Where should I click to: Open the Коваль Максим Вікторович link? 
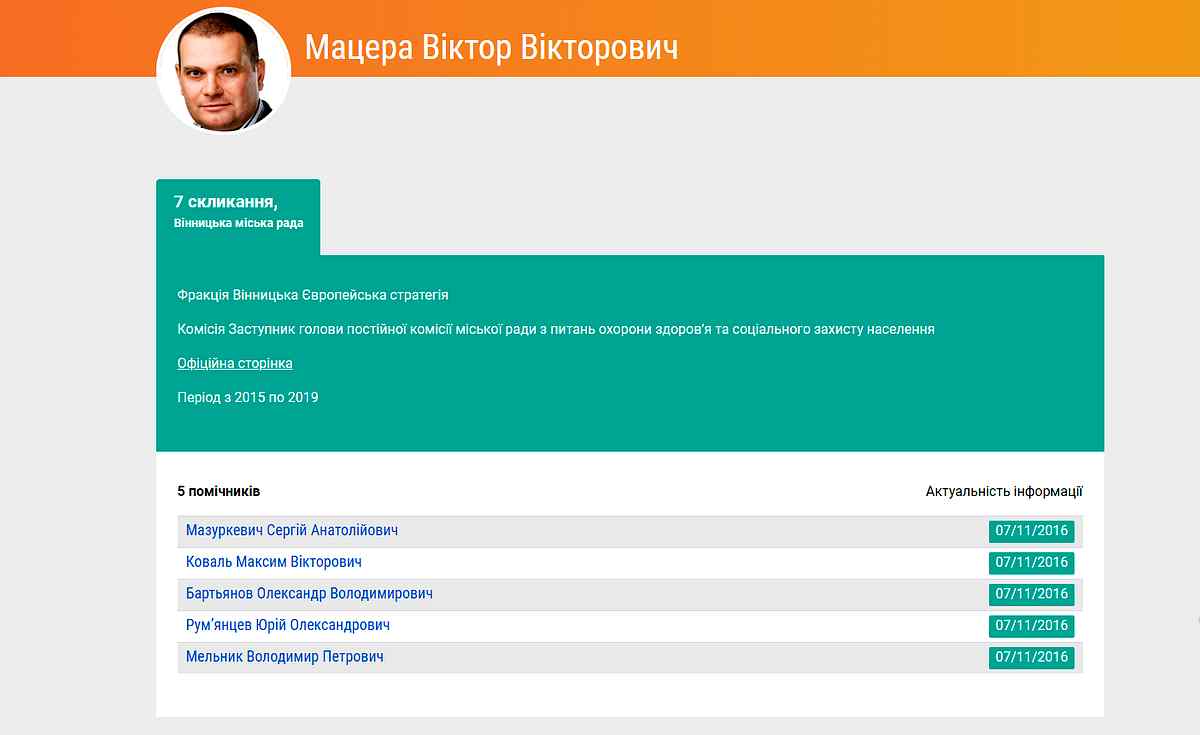(274, 562)
